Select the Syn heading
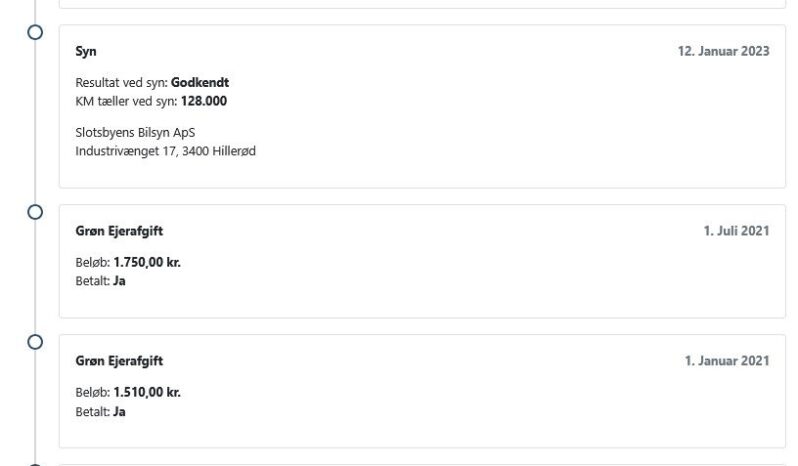 pos(86,52)
